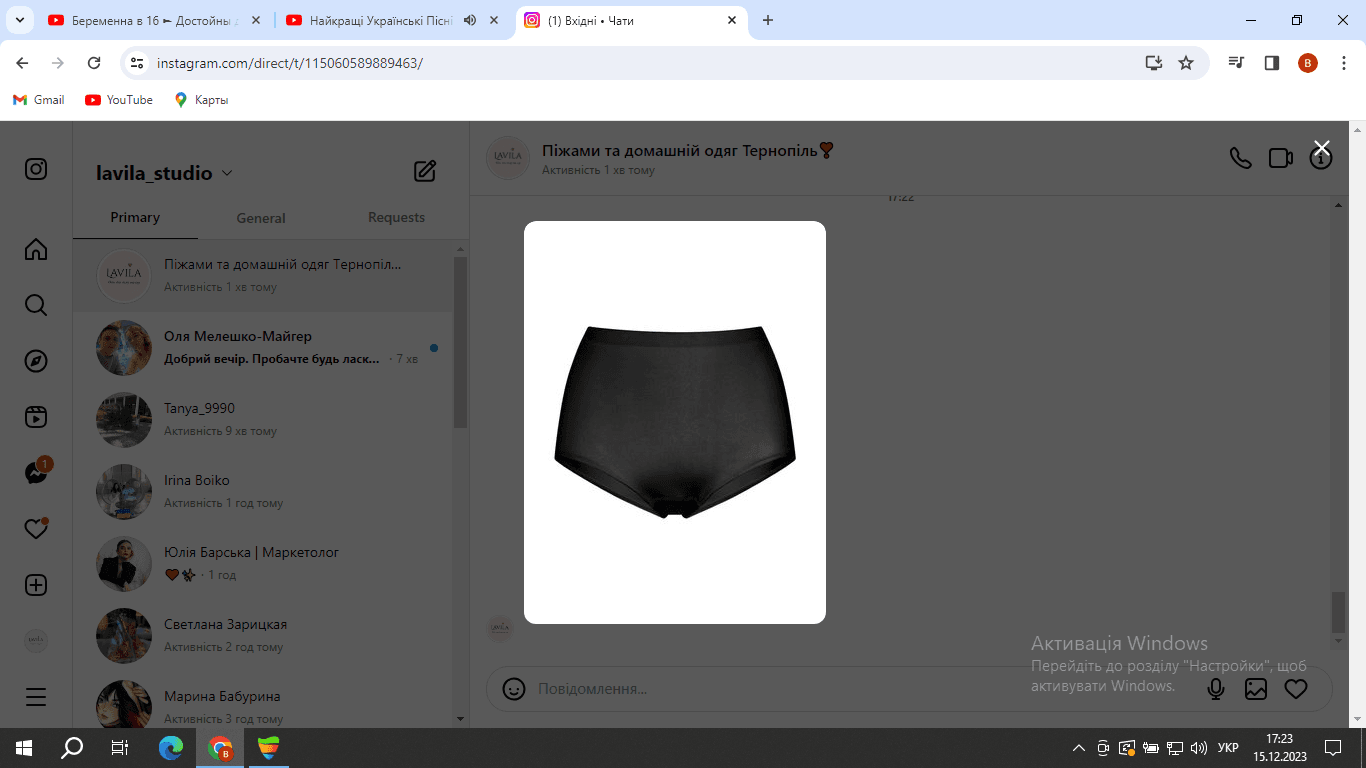The width and height of the screenshot is (1366, 768).
Task: Compose a new message
Action: pos(425,171)
